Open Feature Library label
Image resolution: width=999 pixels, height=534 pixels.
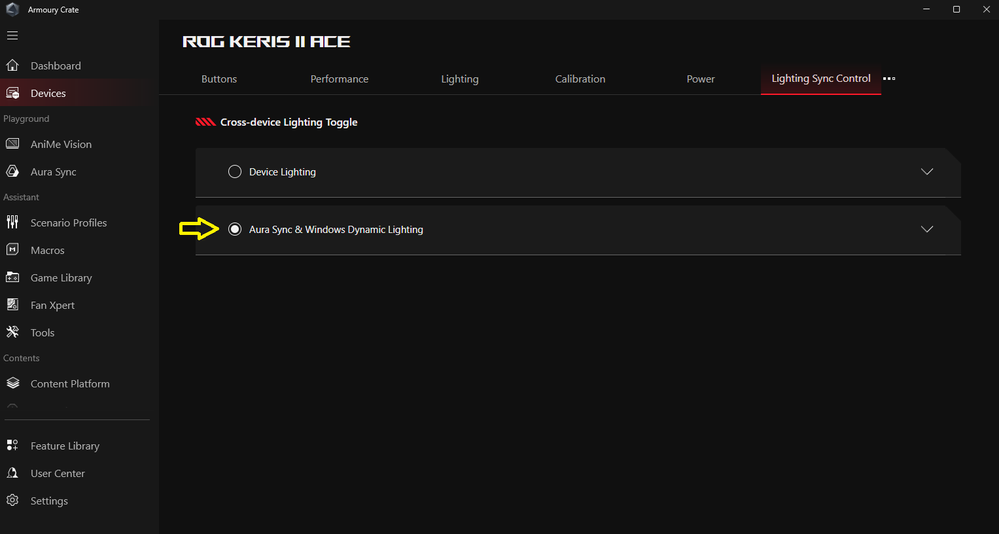[x=65, y=446]
